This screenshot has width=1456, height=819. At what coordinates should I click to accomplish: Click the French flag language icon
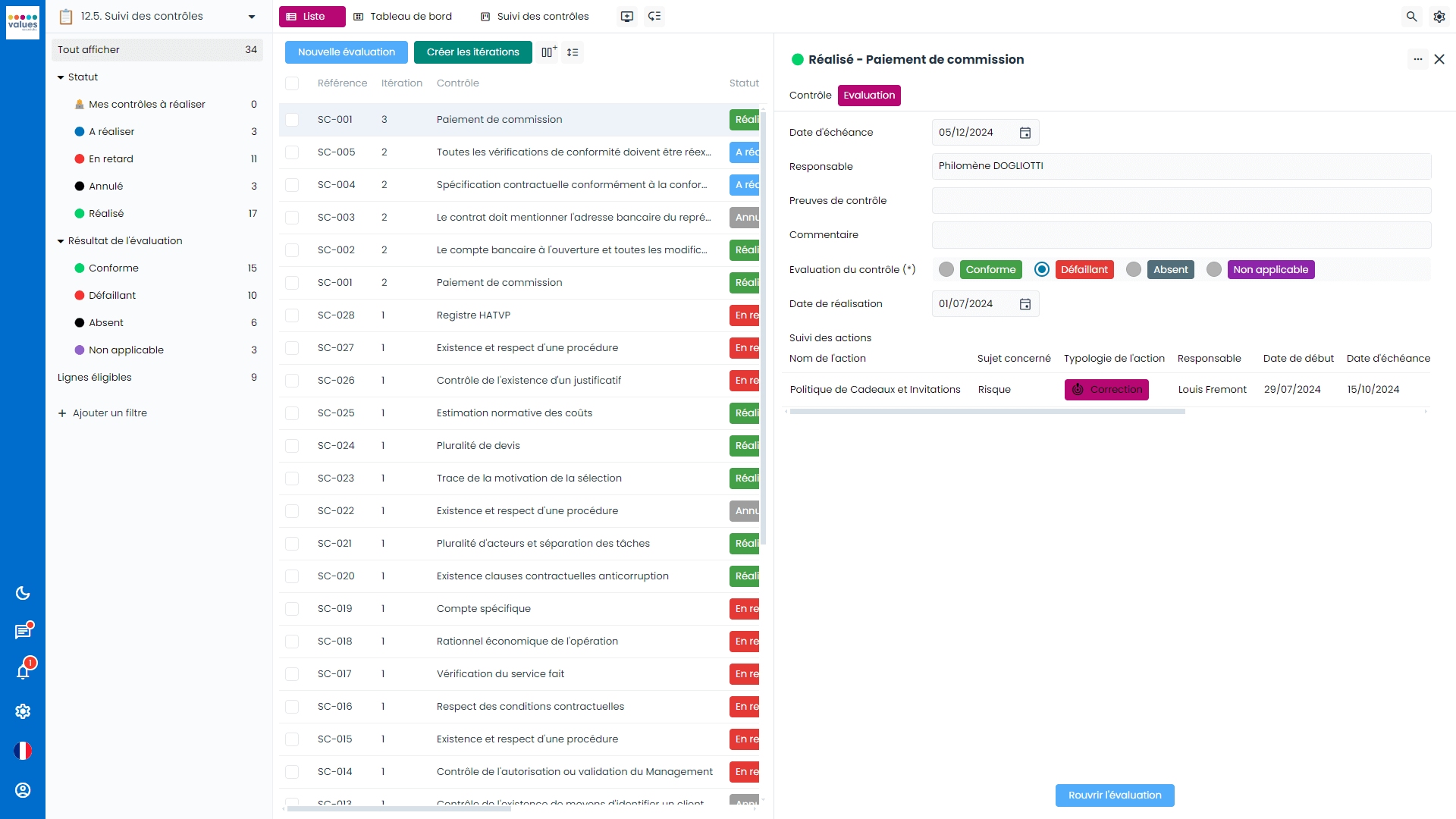23,751
